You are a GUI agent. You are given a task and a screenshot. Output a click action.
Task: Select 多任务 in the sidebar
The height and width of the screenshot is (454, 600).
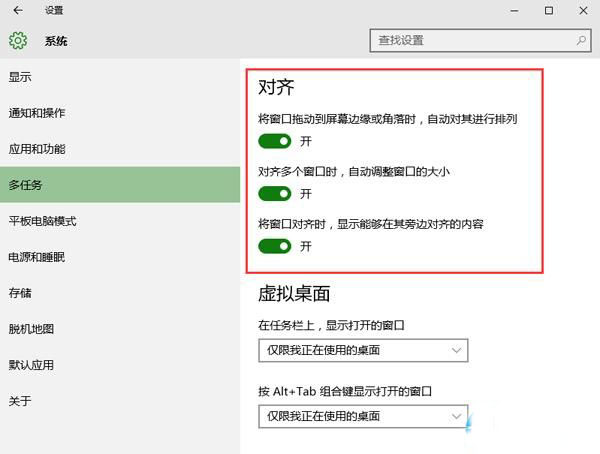[26, 185]
